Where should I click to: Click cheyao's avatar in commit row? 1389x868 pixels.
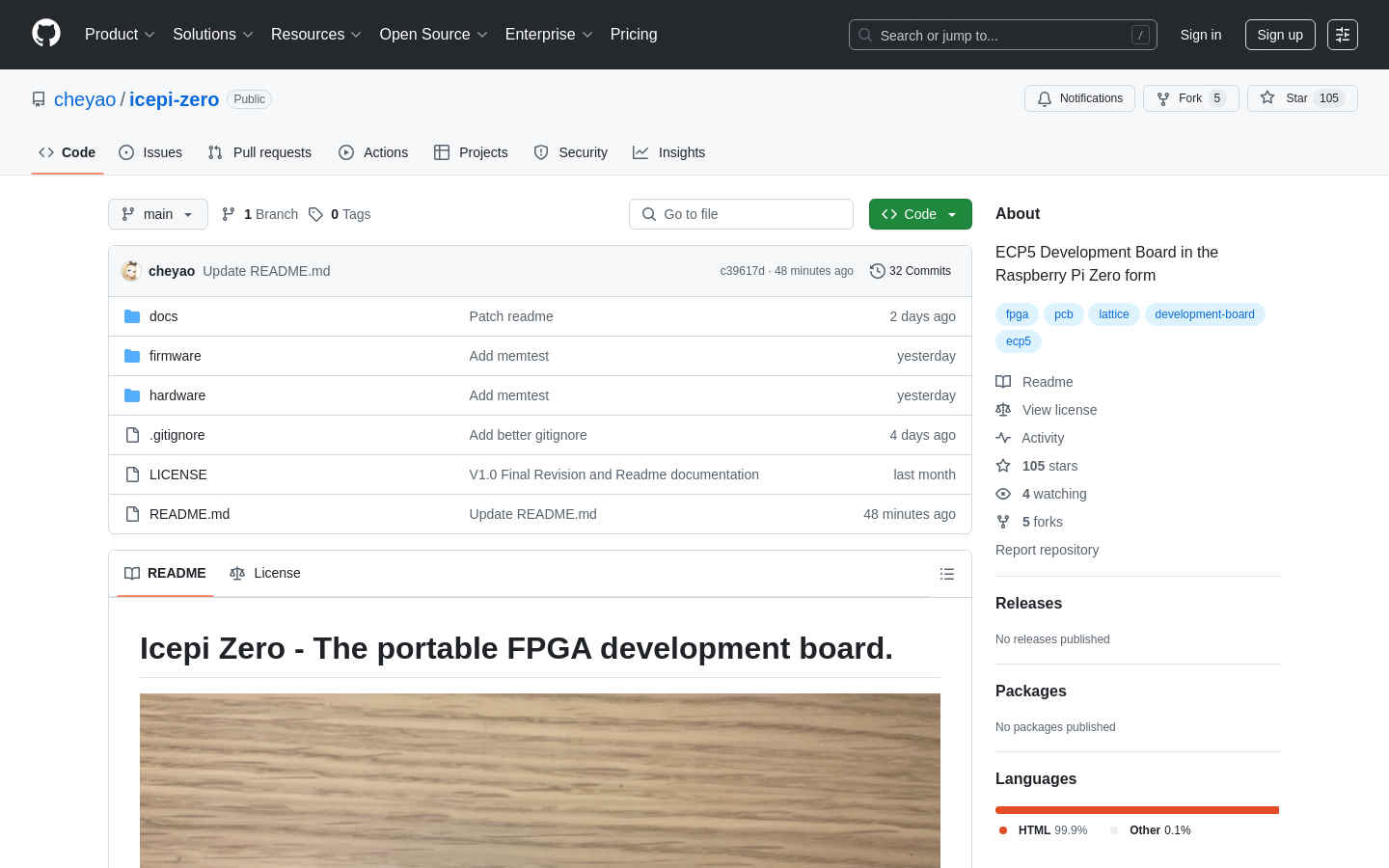point(131,271)
